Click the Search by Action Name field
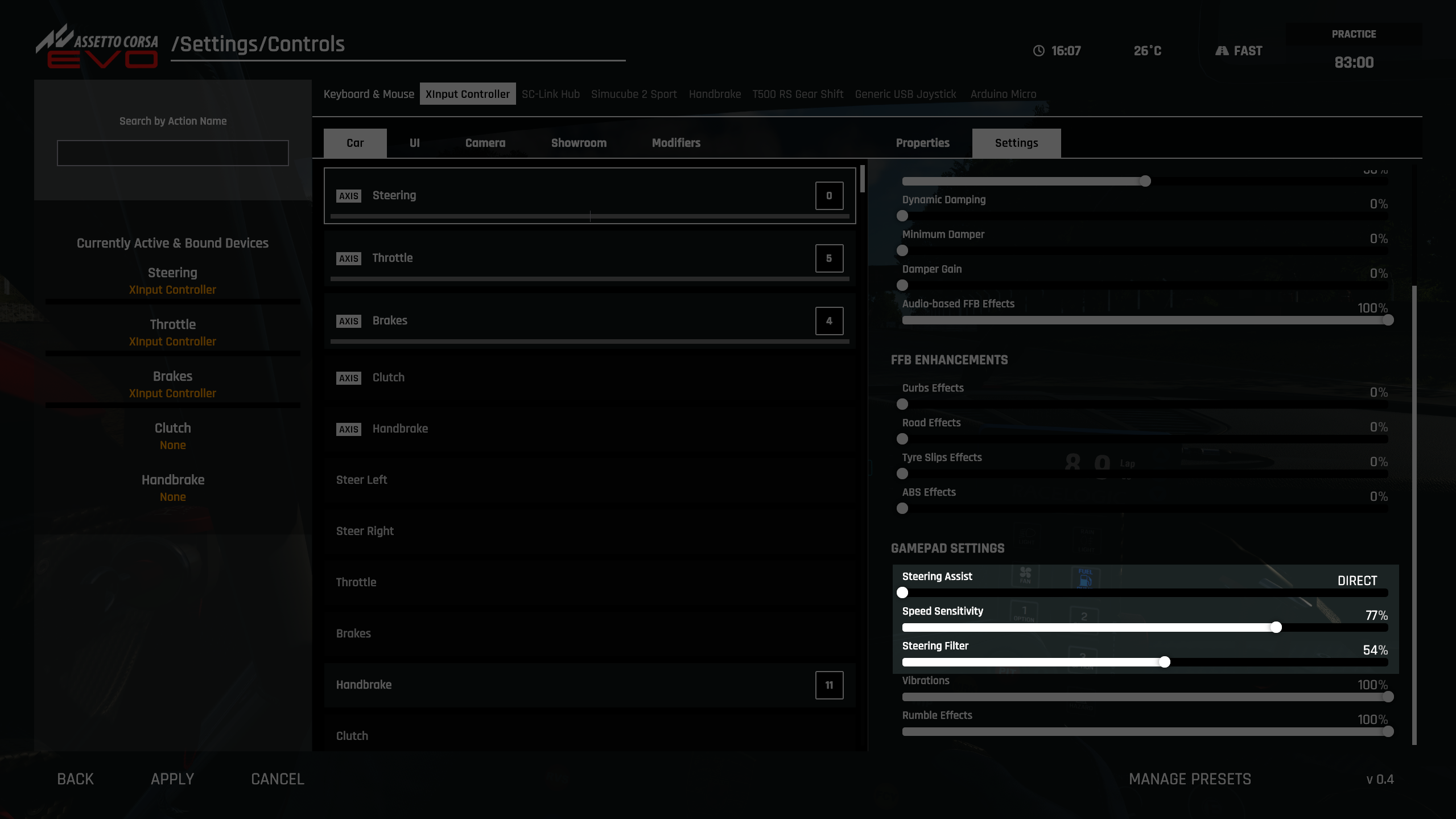The width and height of the screenshot is (1456, 819). (172, 153)
